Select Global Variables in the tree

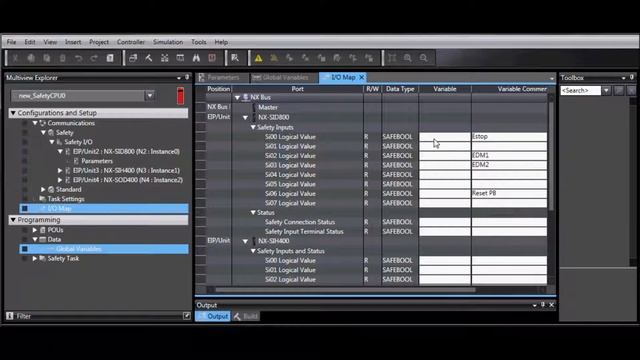pyautogui.click(x=104, y=249)
